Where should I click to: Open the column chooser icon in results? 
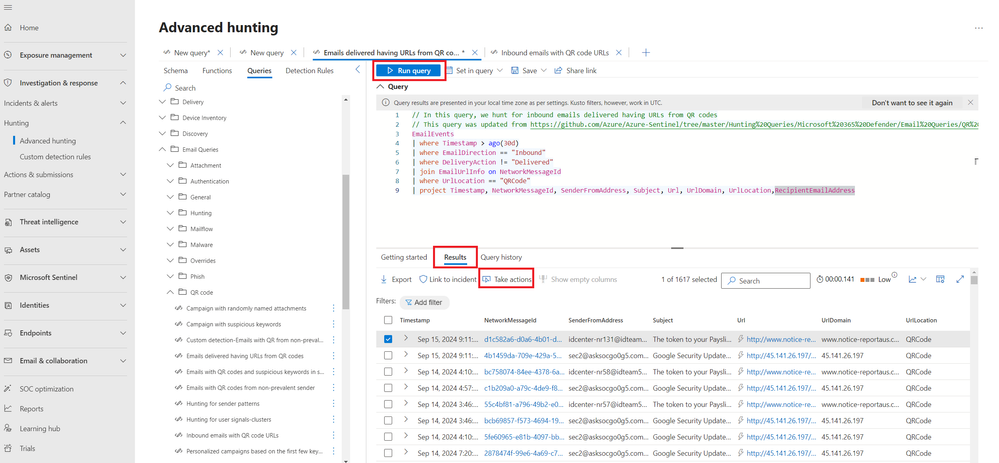pyautogui.click(x=940, y=280)
